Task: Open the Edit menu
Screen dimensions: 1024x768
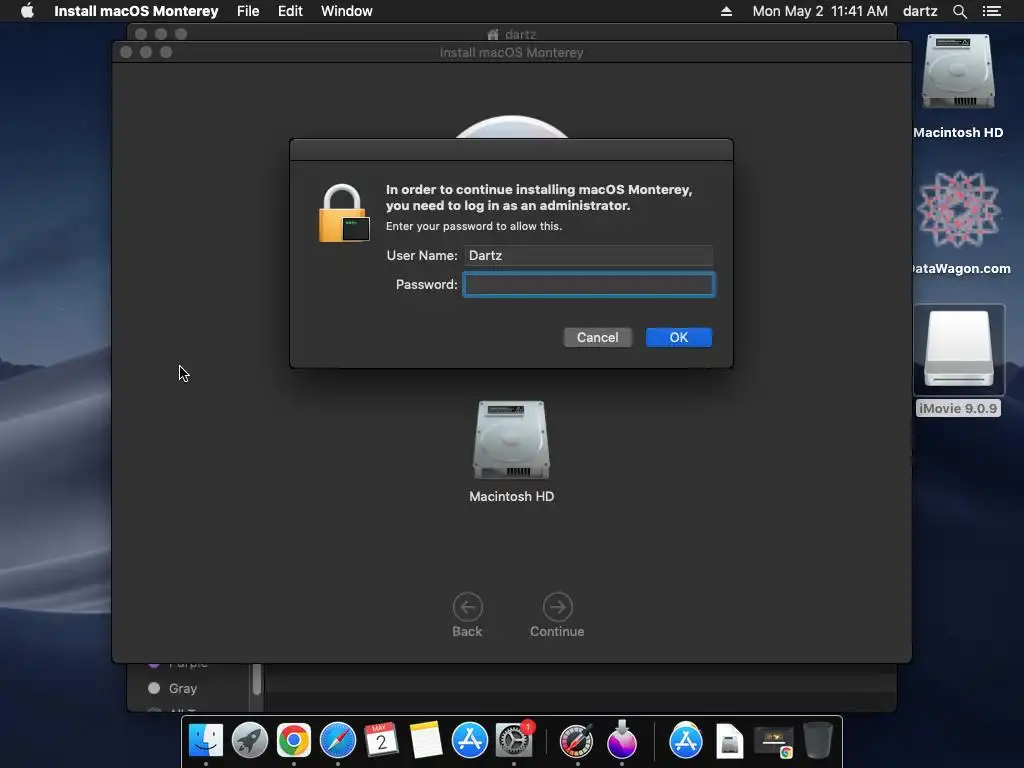Action: point(290,11)
